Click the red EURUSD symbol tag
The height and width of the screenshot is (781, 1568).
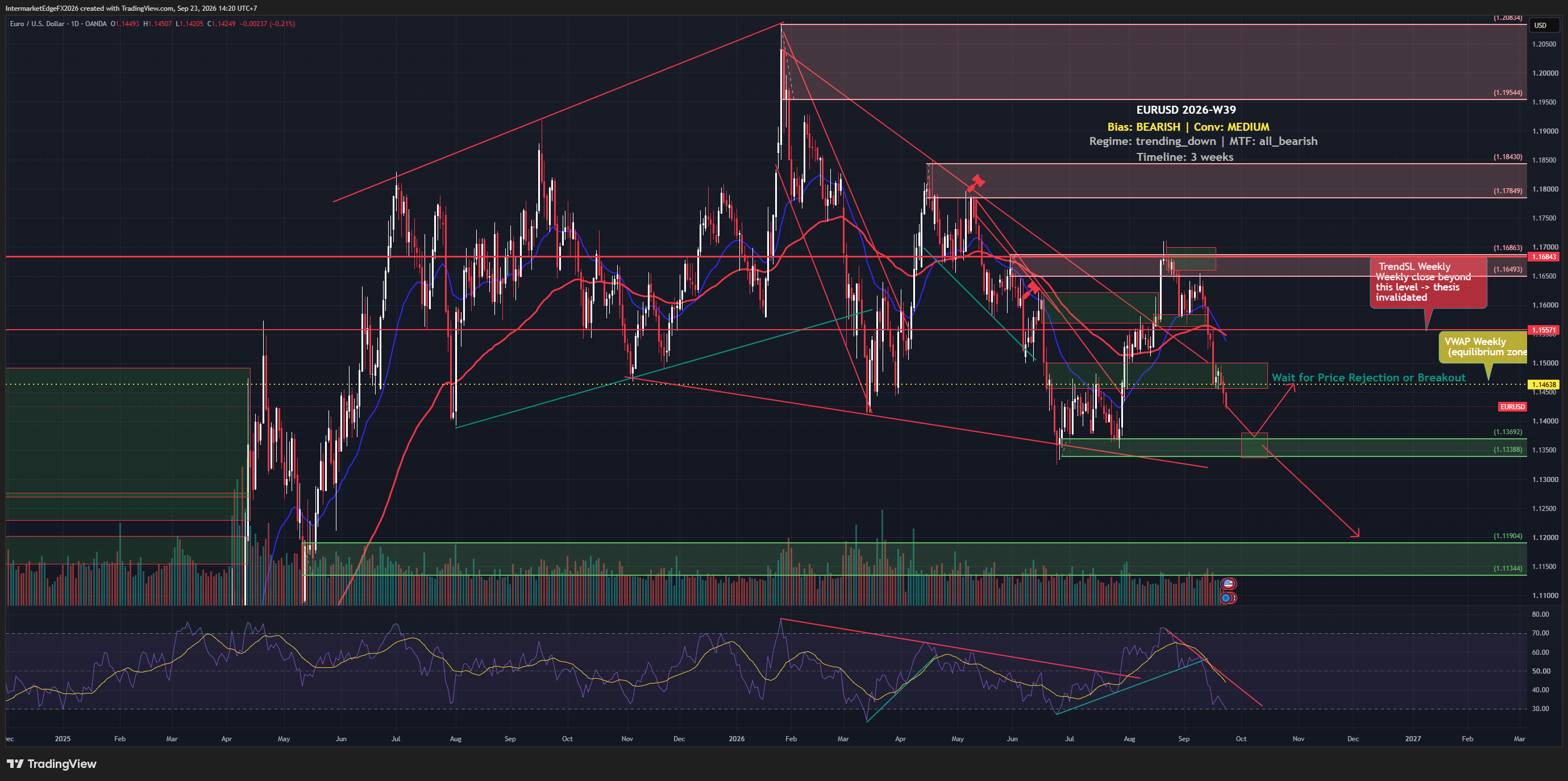point(1512,406)
